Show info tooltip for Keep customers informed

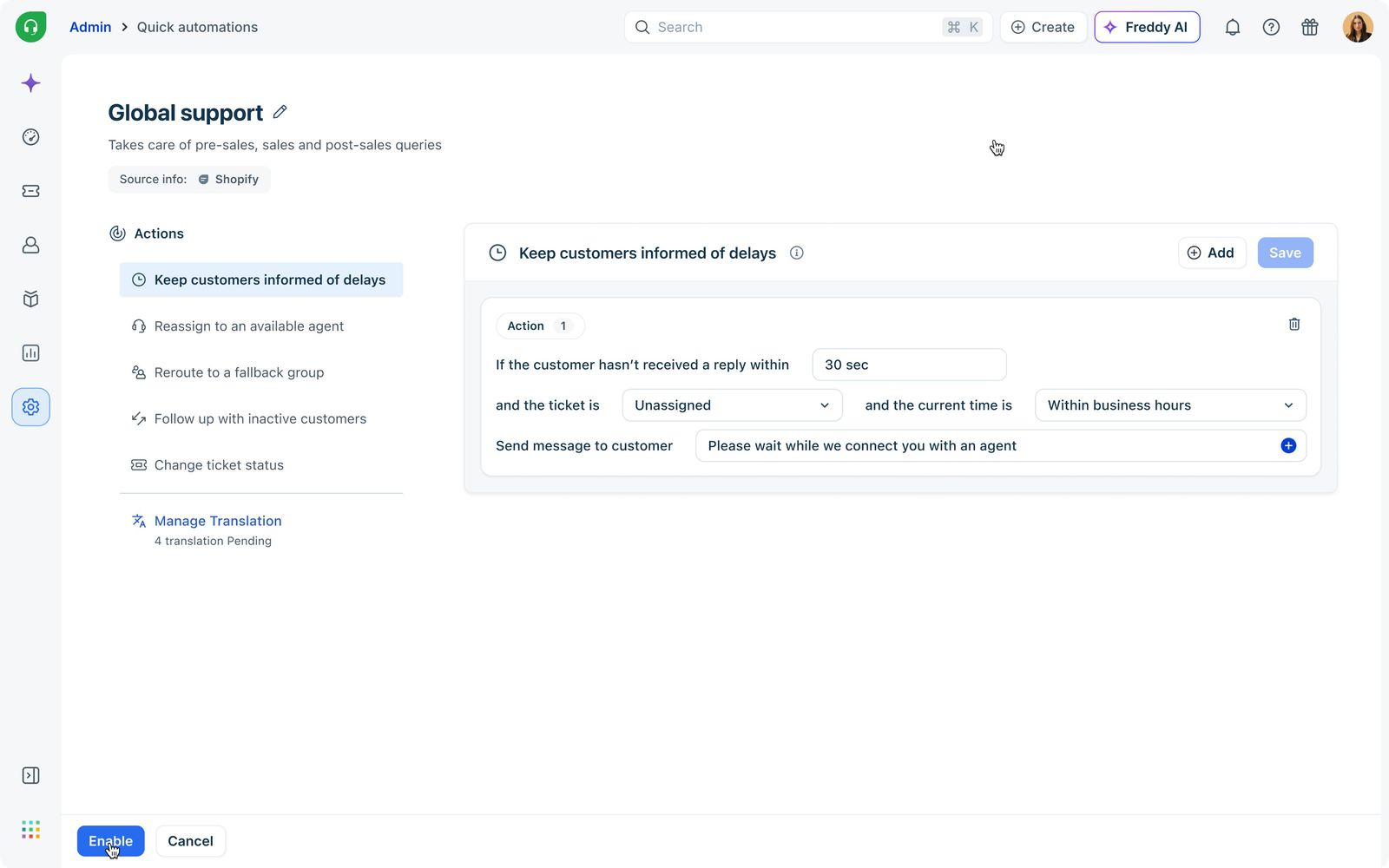pos(796,253)
